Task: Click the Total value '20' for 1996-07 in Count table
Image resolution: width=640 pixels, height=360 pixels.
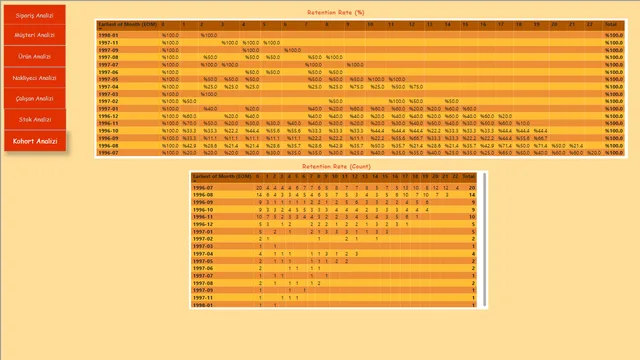Action: click(472, 188)
